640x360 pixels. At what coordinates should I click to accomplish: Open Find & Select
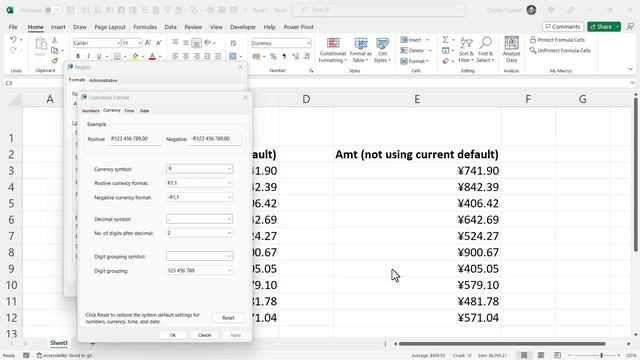[485, 50]
